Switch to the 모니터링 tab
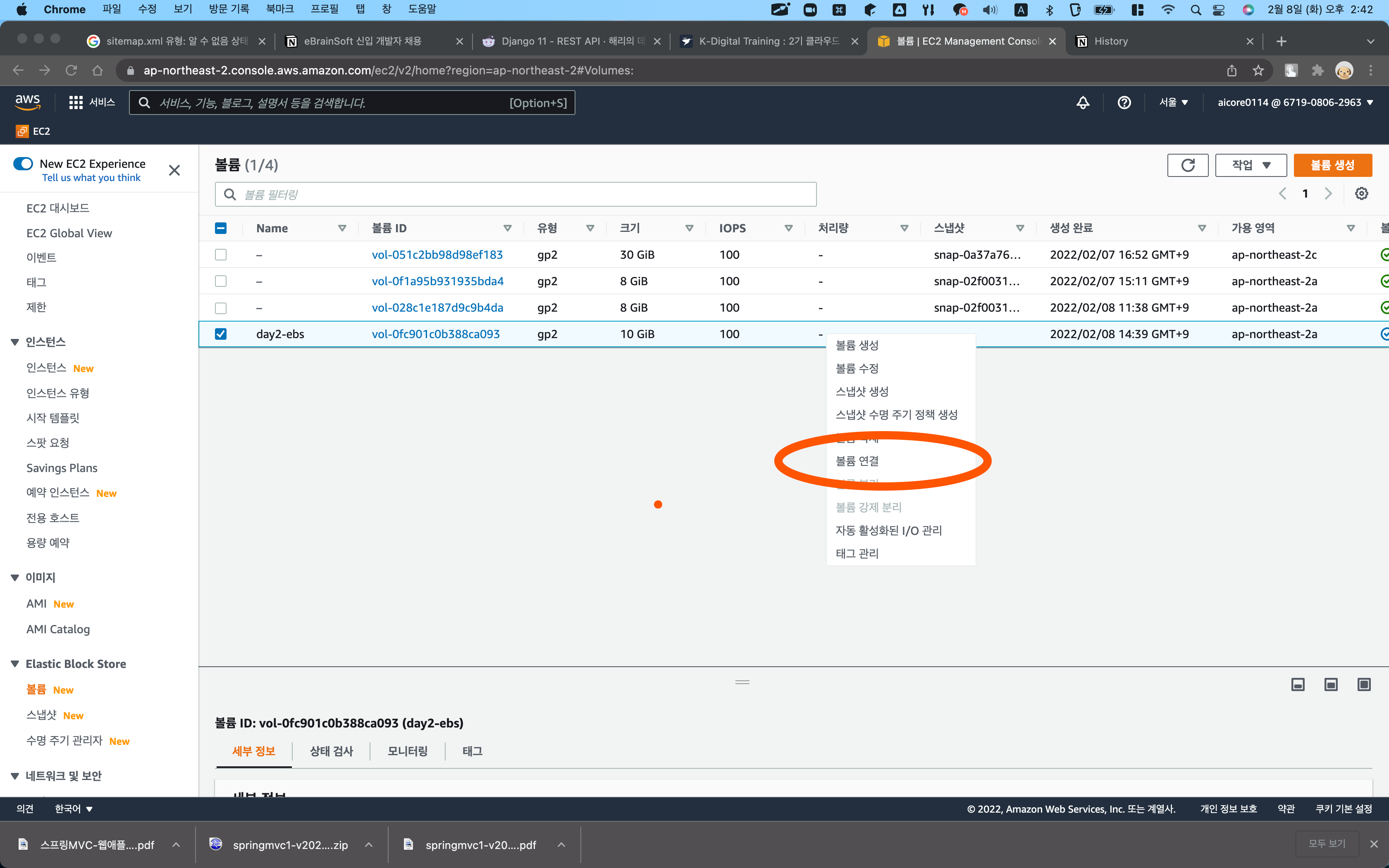This screenshot has height=868, width=1389. [407, 751]
